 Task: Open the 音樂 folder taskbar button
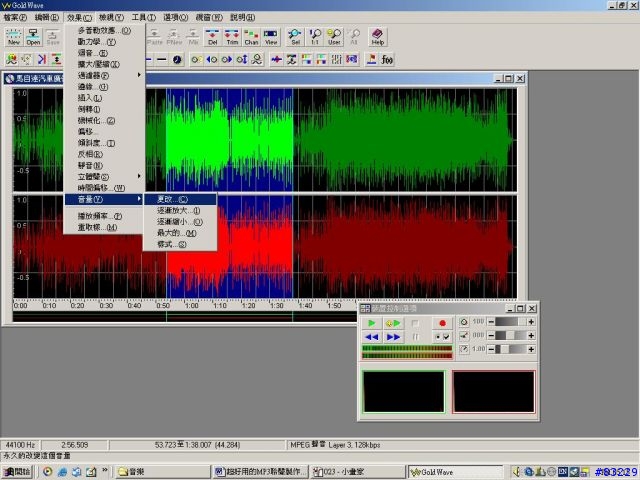[x=162, y=472]
